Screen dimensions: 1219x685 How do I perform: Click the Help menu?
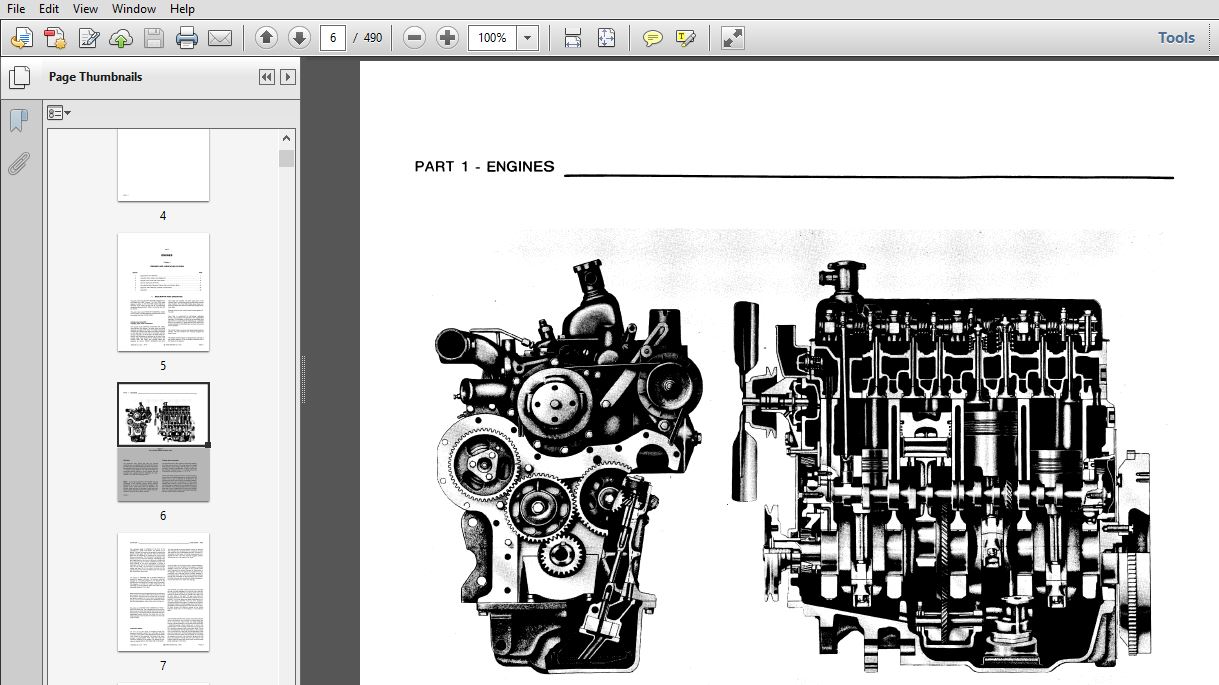(182, 9)
